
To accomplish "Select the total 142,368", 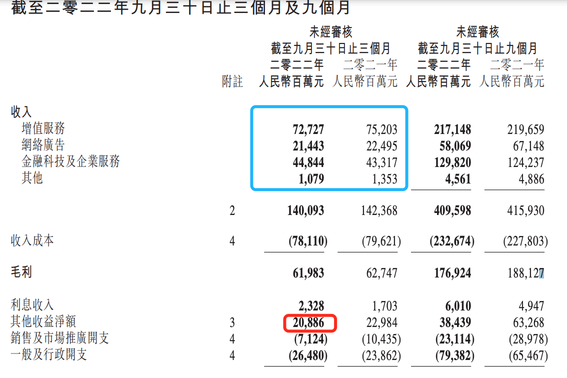I will point(379,211).
